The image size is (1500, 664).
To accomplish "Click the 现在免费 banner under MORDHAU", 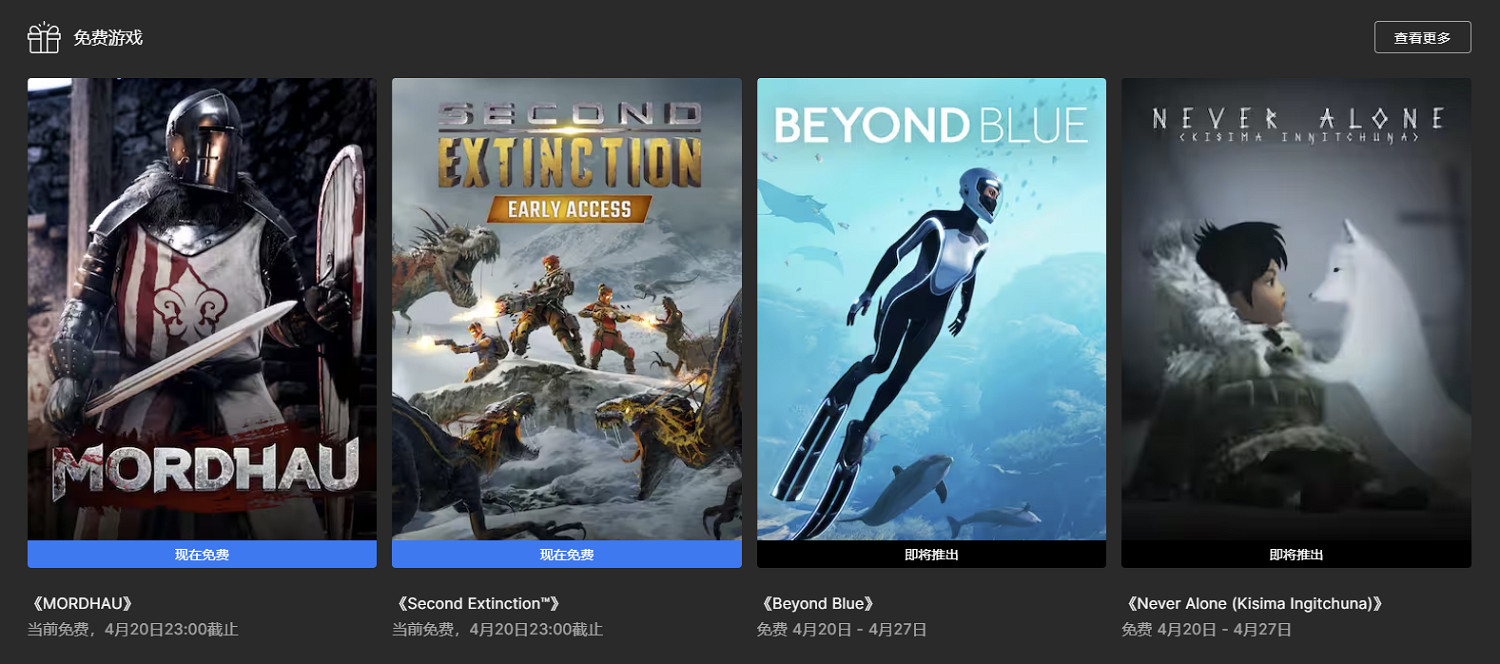I will (202, 554).
